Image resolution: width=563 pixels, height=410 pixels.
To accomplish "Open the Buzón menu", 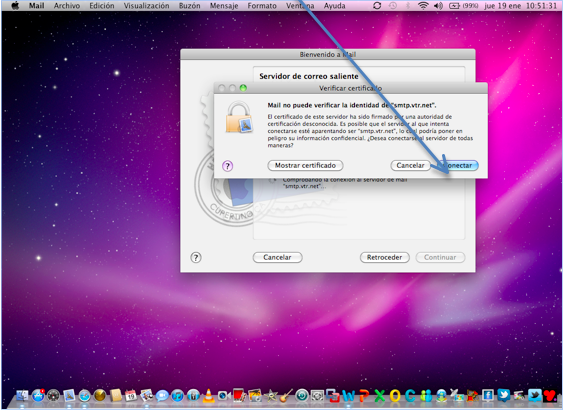I will click(190, 6).
